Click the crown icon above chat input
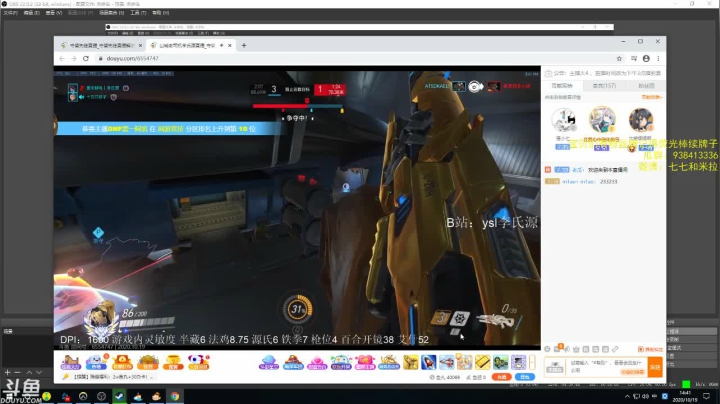The height and width of the screenshot is (404, 720). pos(576,349)
